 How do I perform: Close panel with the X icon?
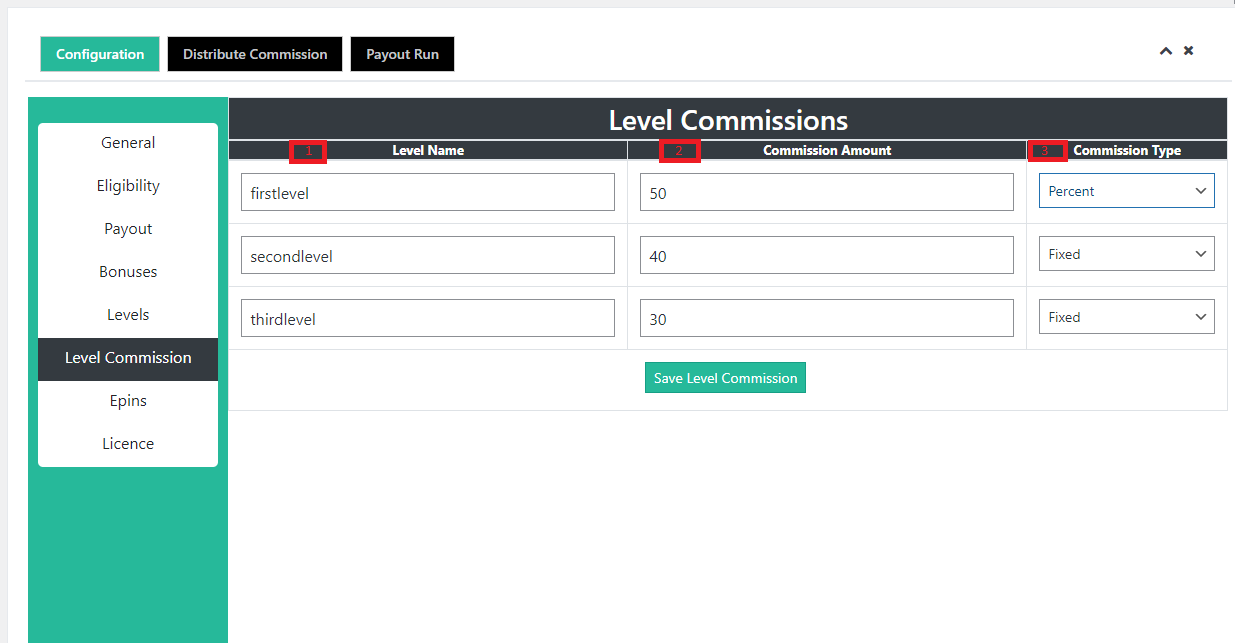1189,50
